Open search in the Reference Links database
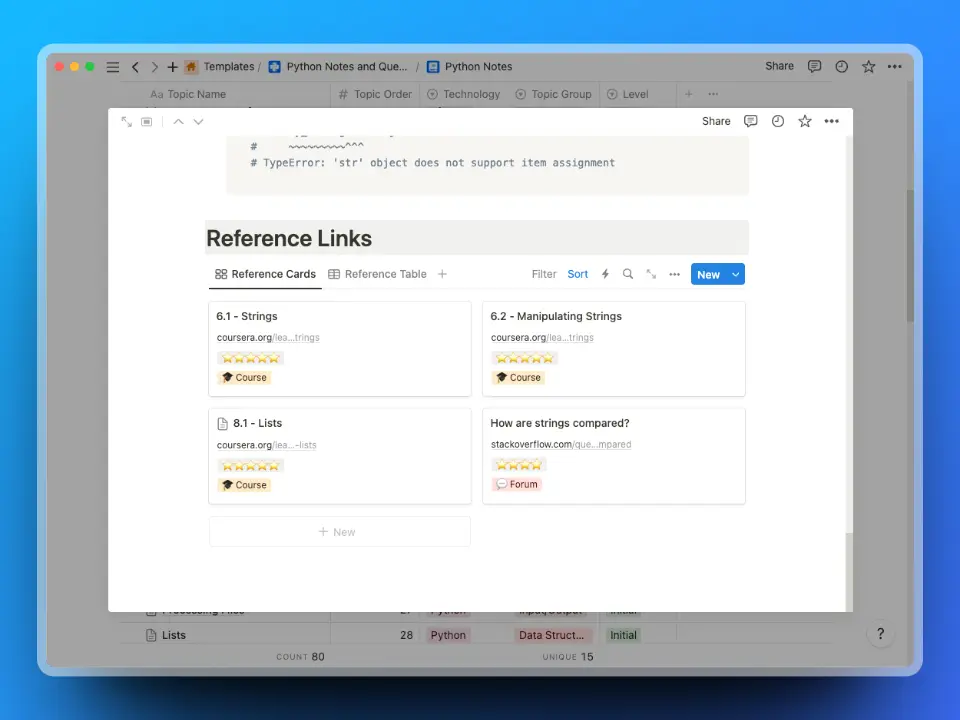 [628, 274]
